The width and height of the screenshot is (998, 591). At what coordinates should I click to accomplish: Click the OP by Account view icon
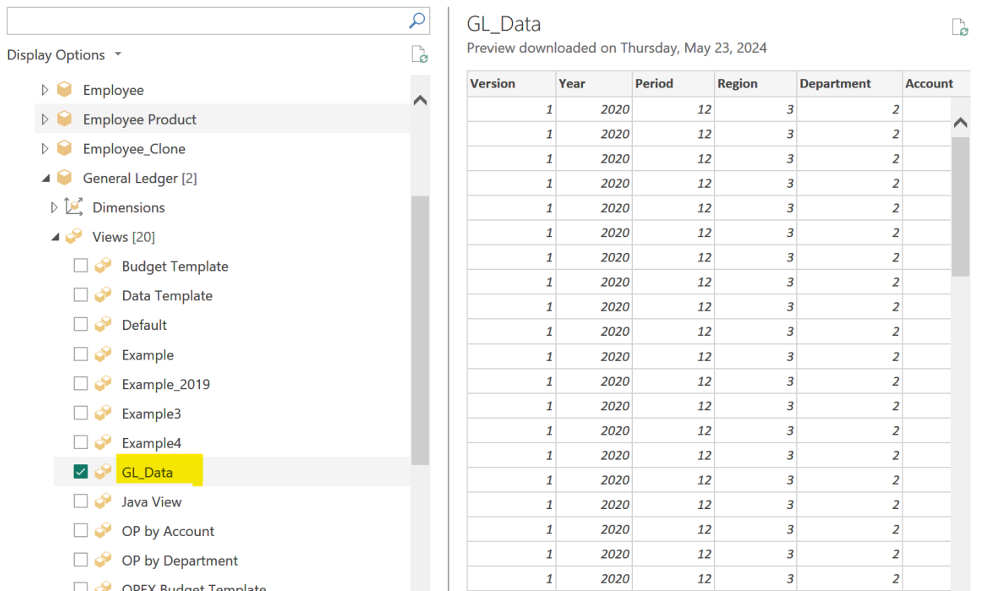(x=103, y=531)
